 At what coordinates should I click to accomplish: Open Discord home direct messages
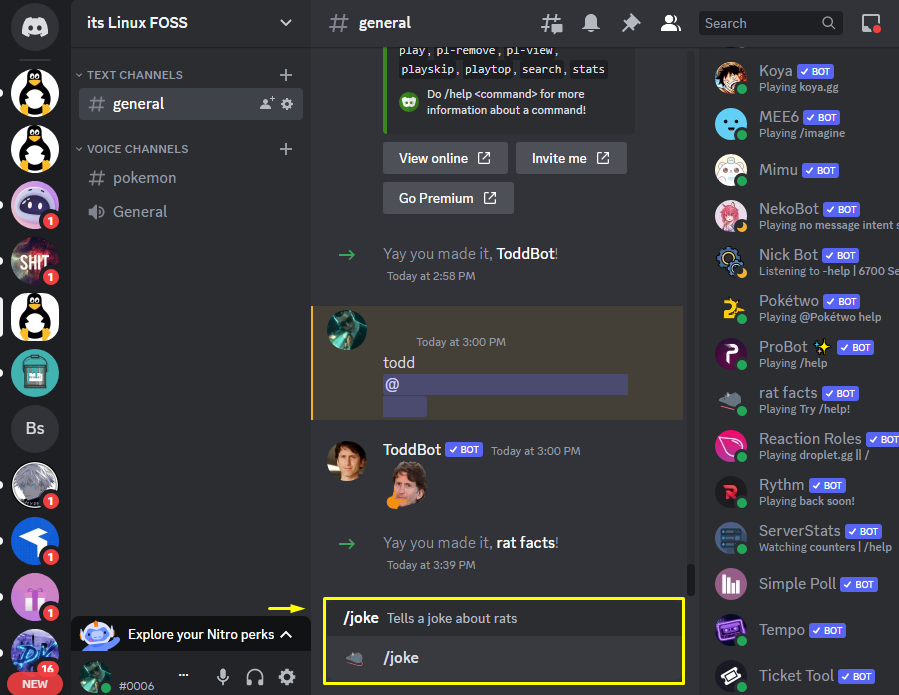pyautogui.click(x=35, y=26)
